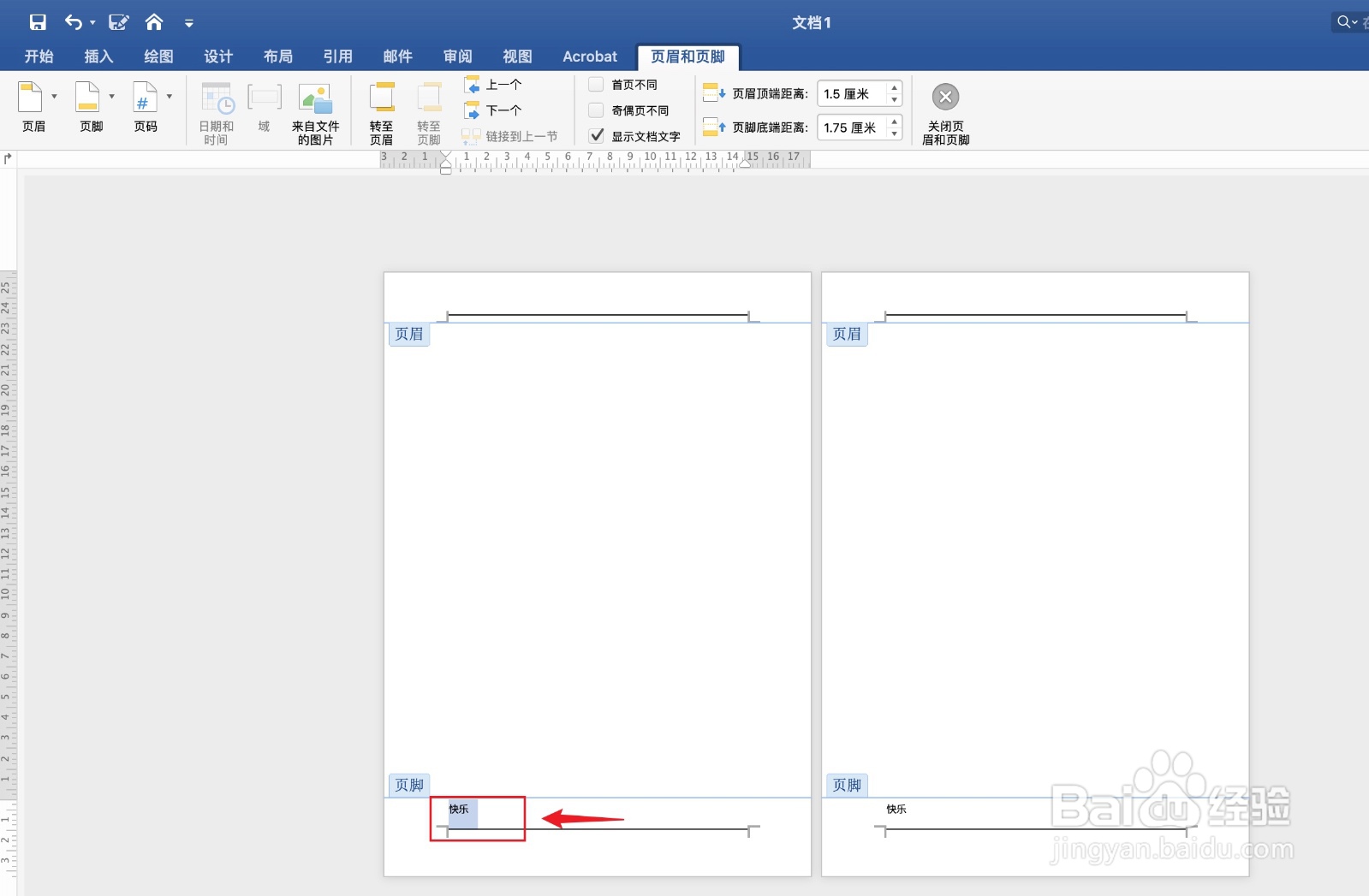Click the search magnifier in title bar
This screenshot has height=896, width=1369.
(x=1344, y=22)
